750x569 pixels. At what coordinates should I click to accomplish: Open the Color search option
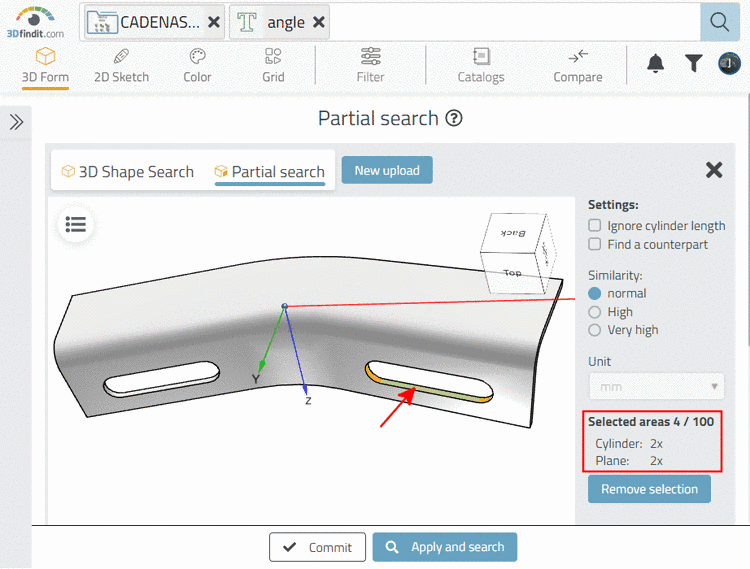click(197, 66)
